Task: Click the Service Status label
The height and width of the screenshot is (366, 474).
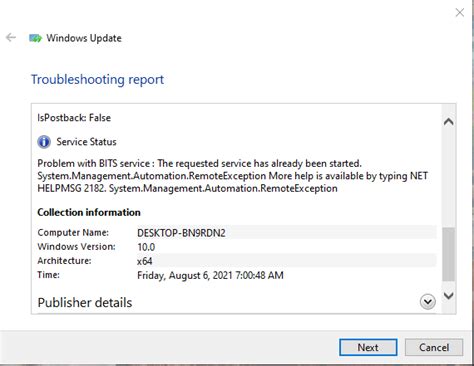Action: click(x=86, y=142)
